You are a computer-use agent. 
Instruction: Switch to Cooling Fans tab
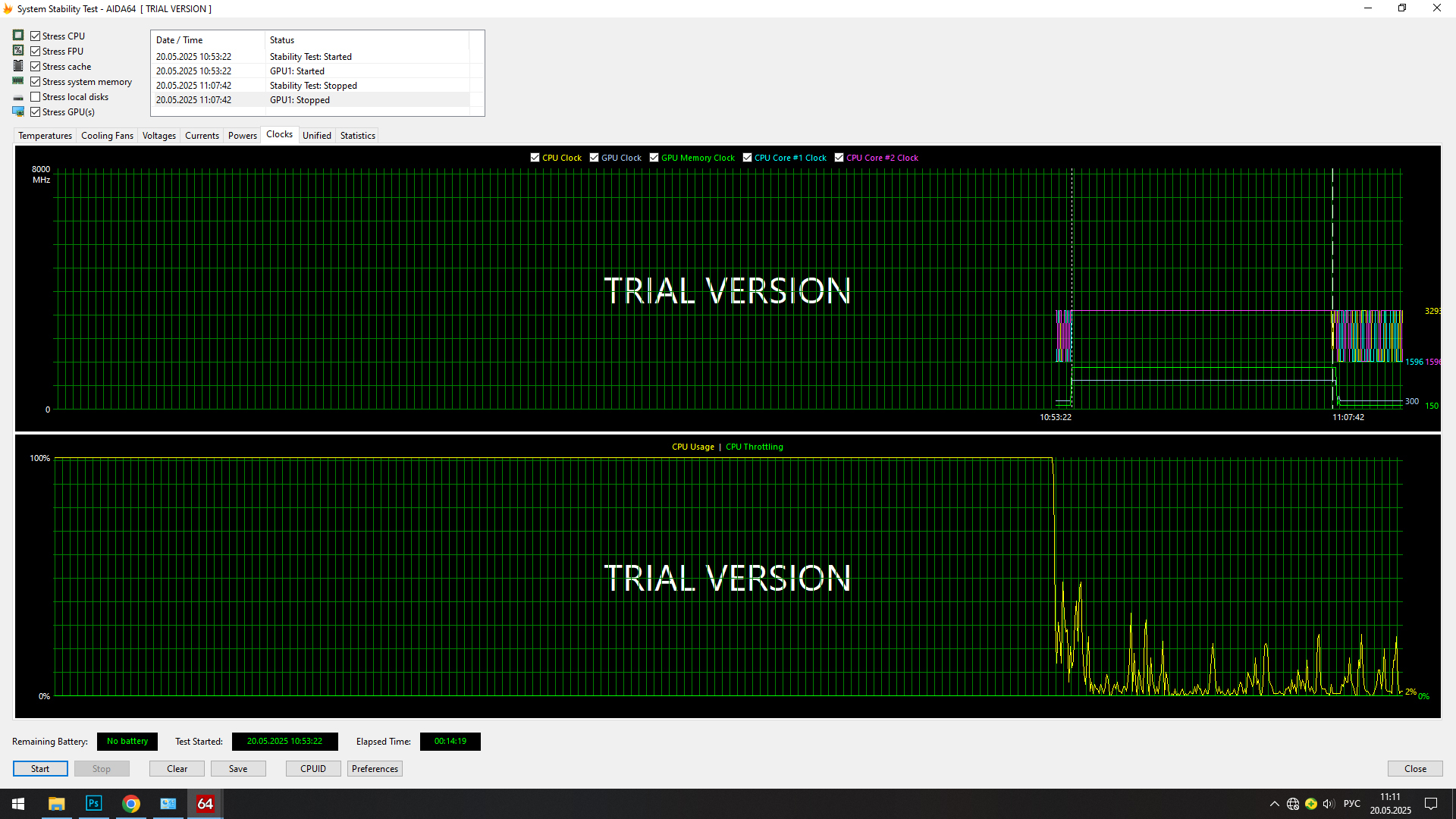click(x=107, y=136)
